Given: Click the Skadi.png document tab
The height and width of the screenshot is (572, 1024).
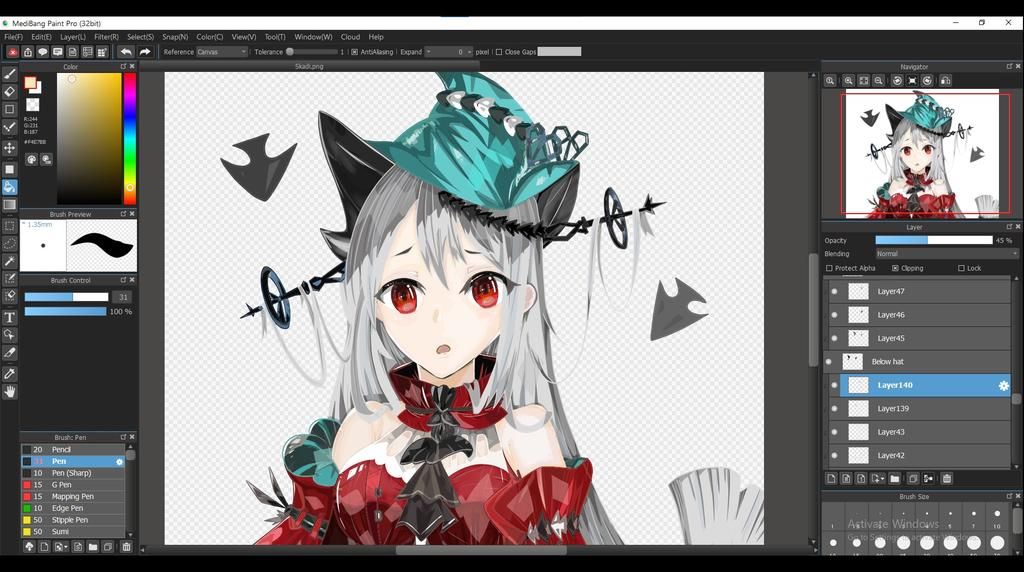Looking at the screenshot, I should pos(309,67).
